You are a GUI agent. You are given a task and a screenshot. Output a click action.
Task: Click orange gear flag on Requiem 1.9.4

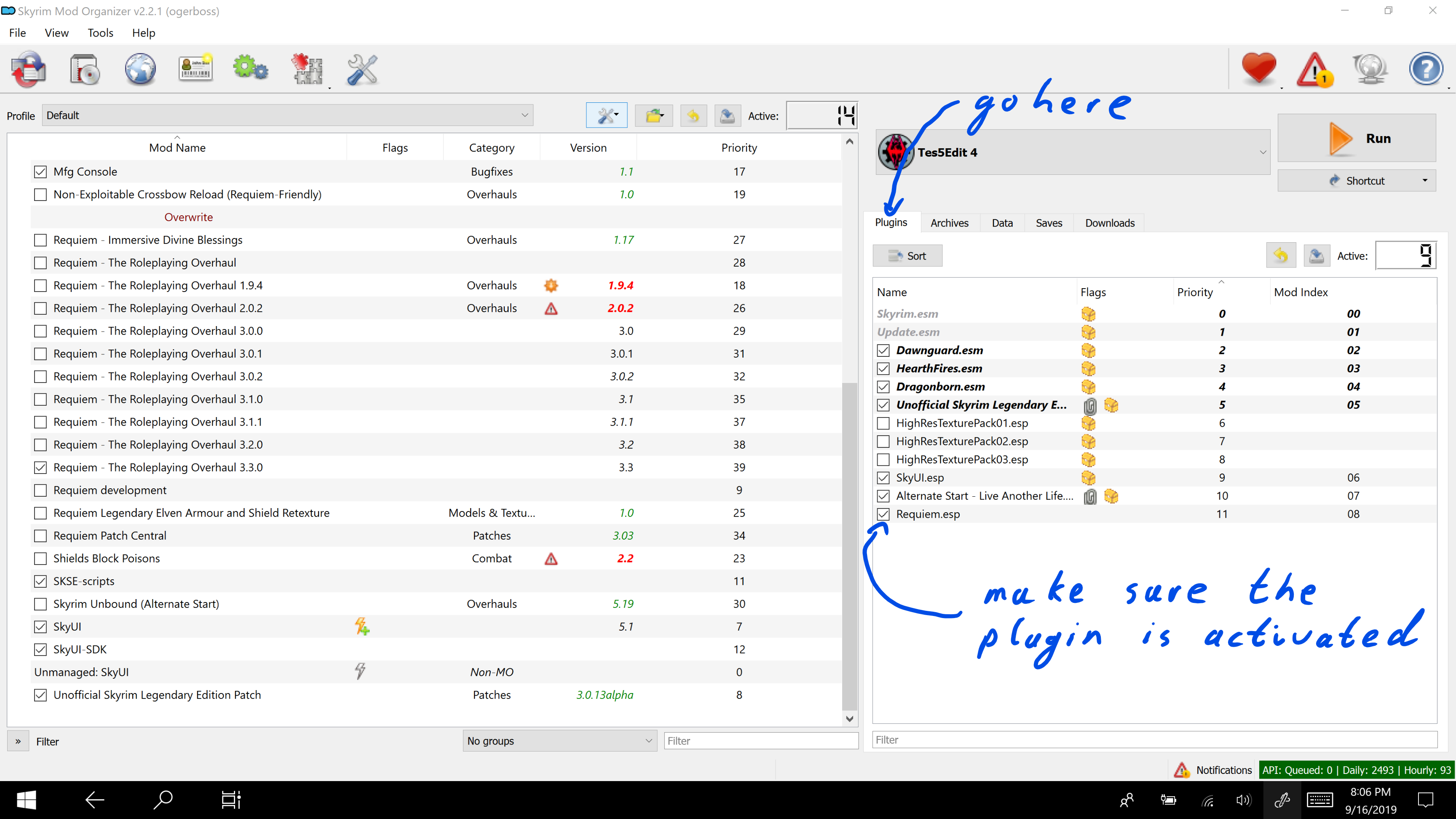551,286
